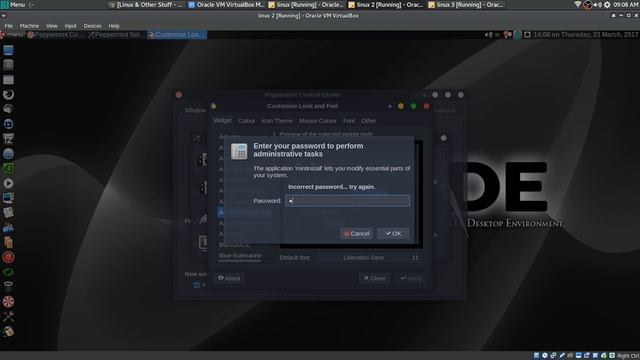Image resolution: width=640 pixels, height=360 pixels.
Task: Cancel the password prompt
Action: tap(356, 233)
